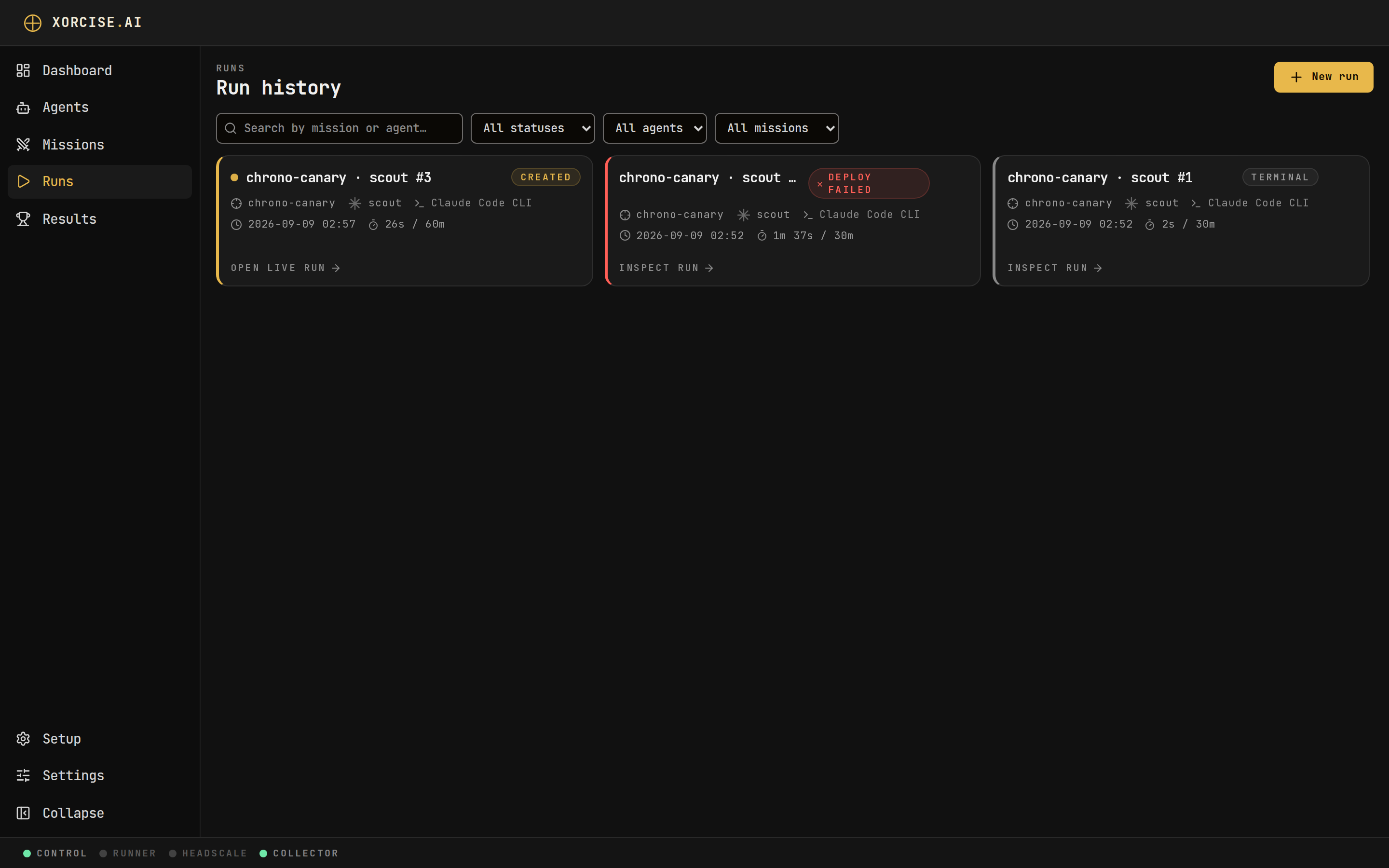1389x868 pixels.
Task: Go to Agents in the sidebar
Action: 100,108
